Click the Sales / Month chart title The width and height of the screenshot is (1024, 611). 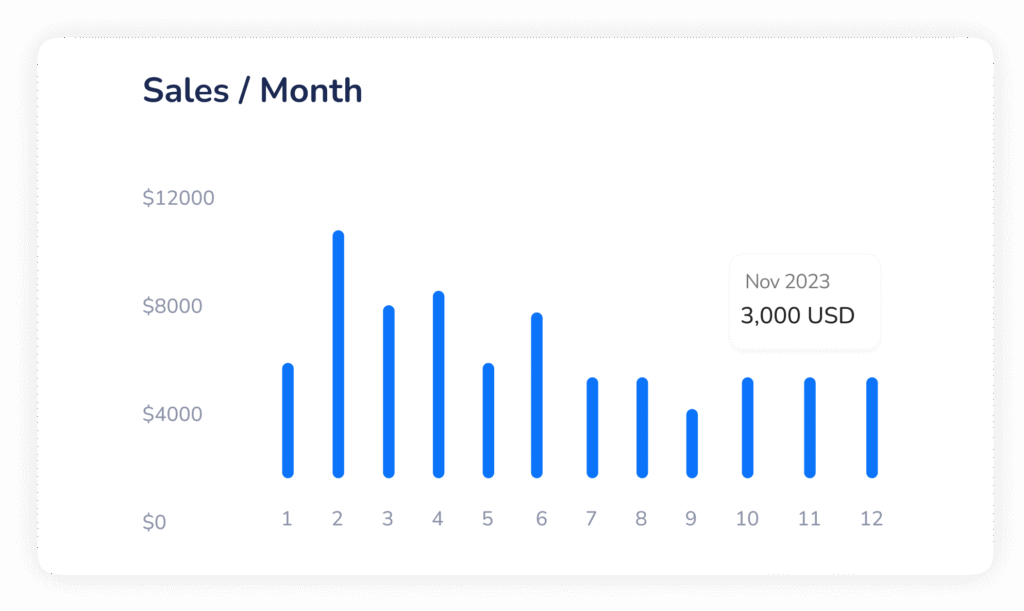click(x=252, y=90)
